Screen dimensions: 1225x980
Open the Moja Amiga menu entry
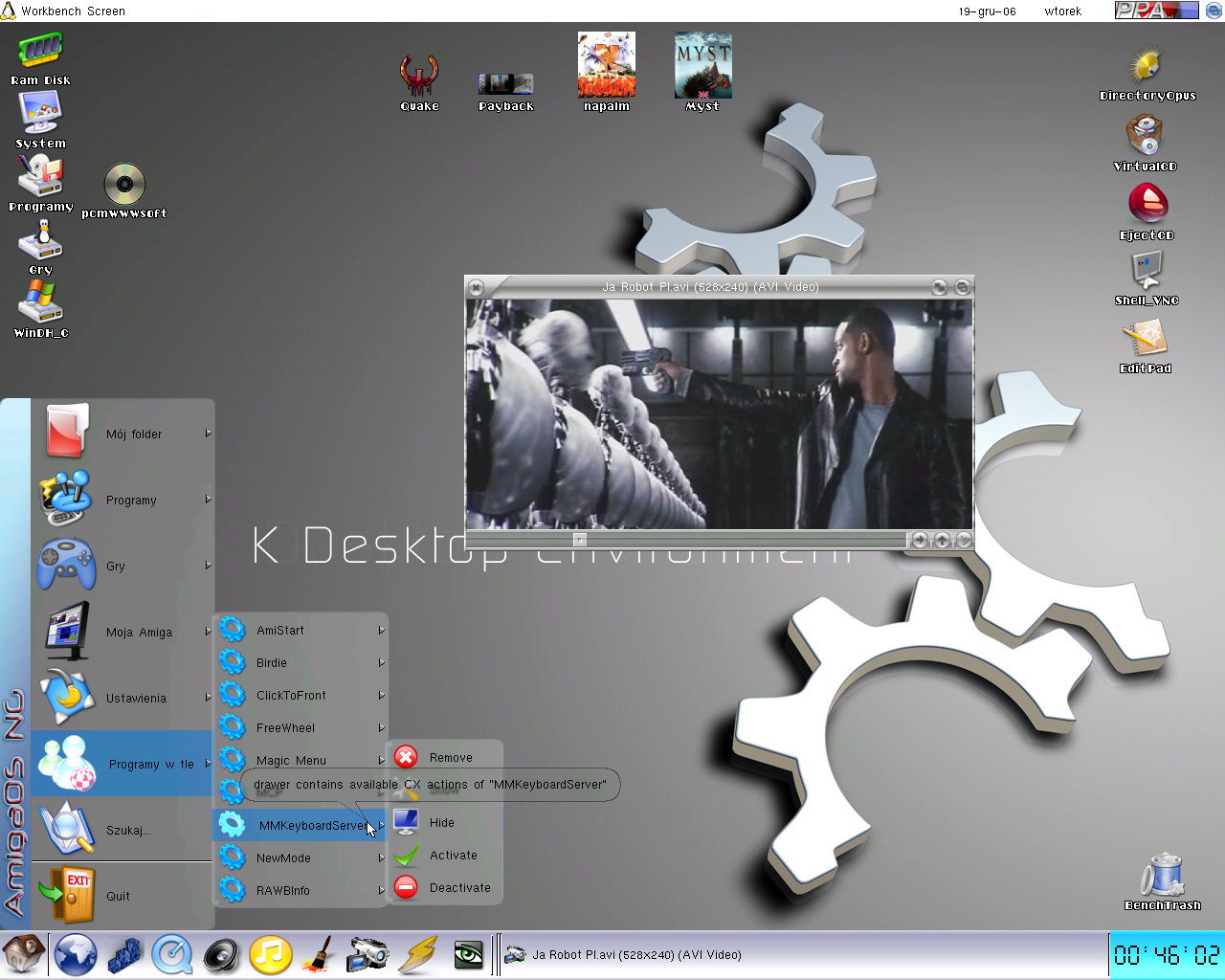click(x=122, y=632)
